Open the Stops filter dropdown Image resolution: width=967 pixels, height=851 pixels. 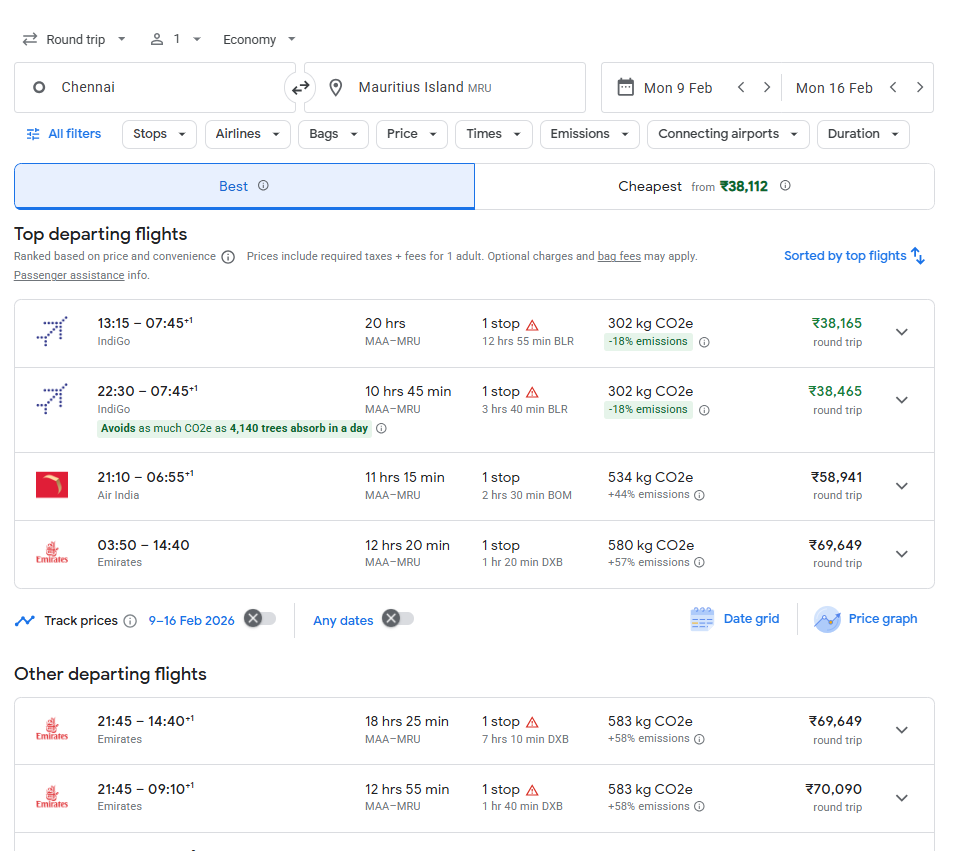pyautogui.click(x=158, y=133)
